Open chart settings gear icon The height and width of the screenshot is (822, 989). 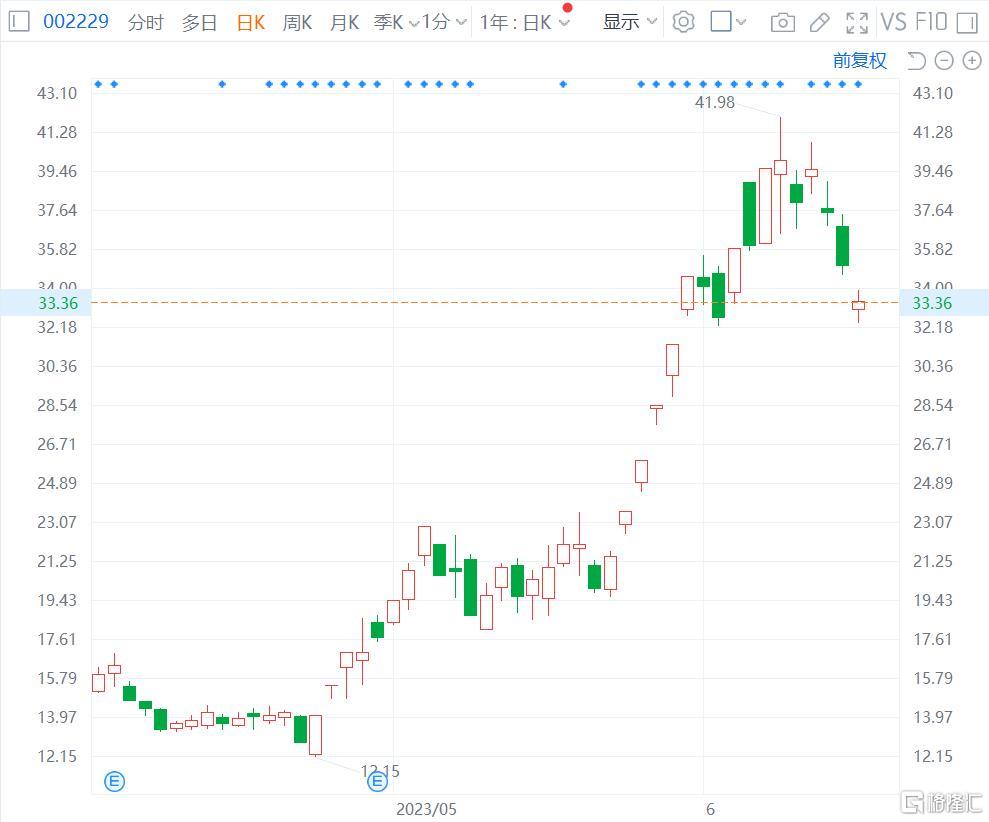pyautogui.click(x=683, y=22)
